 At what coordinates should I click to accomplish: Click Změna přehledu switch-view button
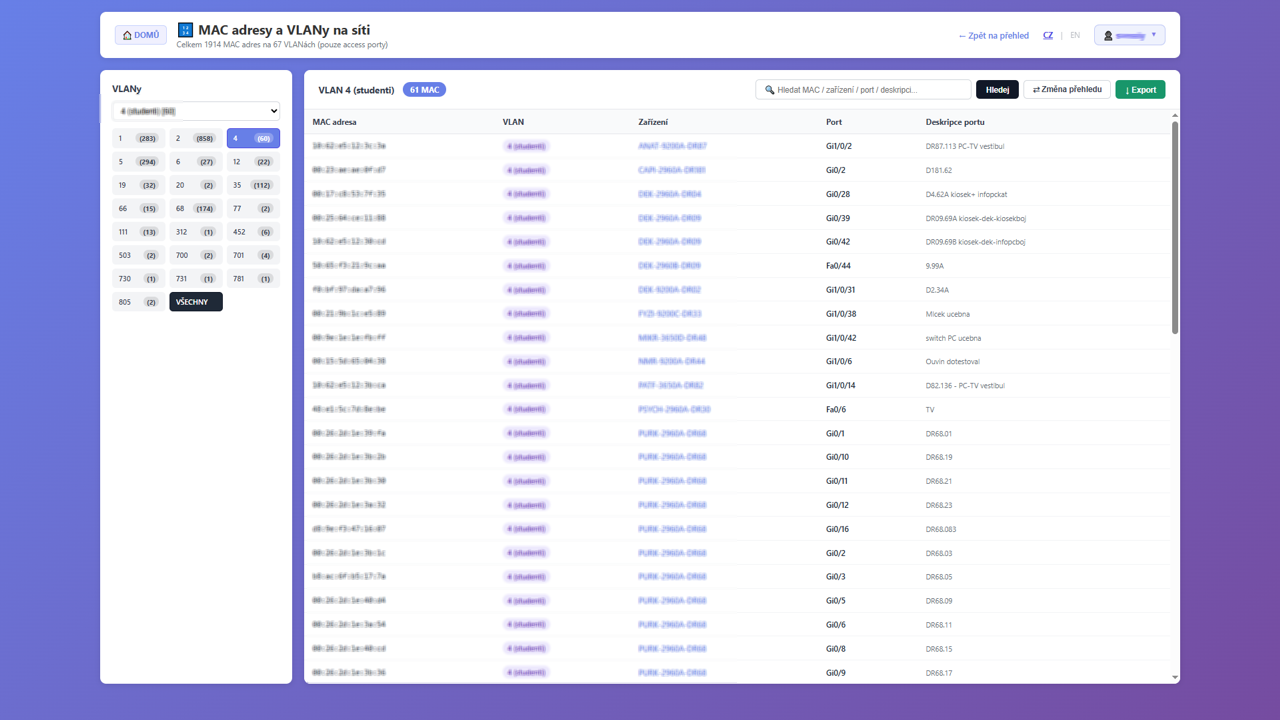(1067, 90)
